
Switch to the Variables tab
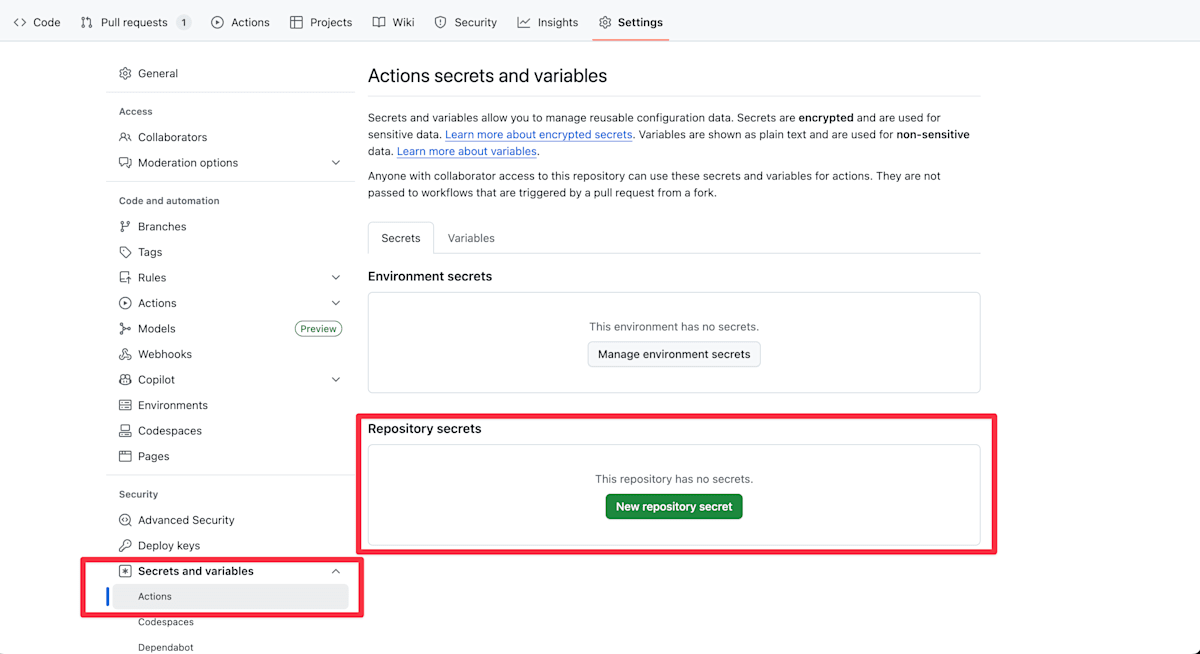[x=471, y=238]
